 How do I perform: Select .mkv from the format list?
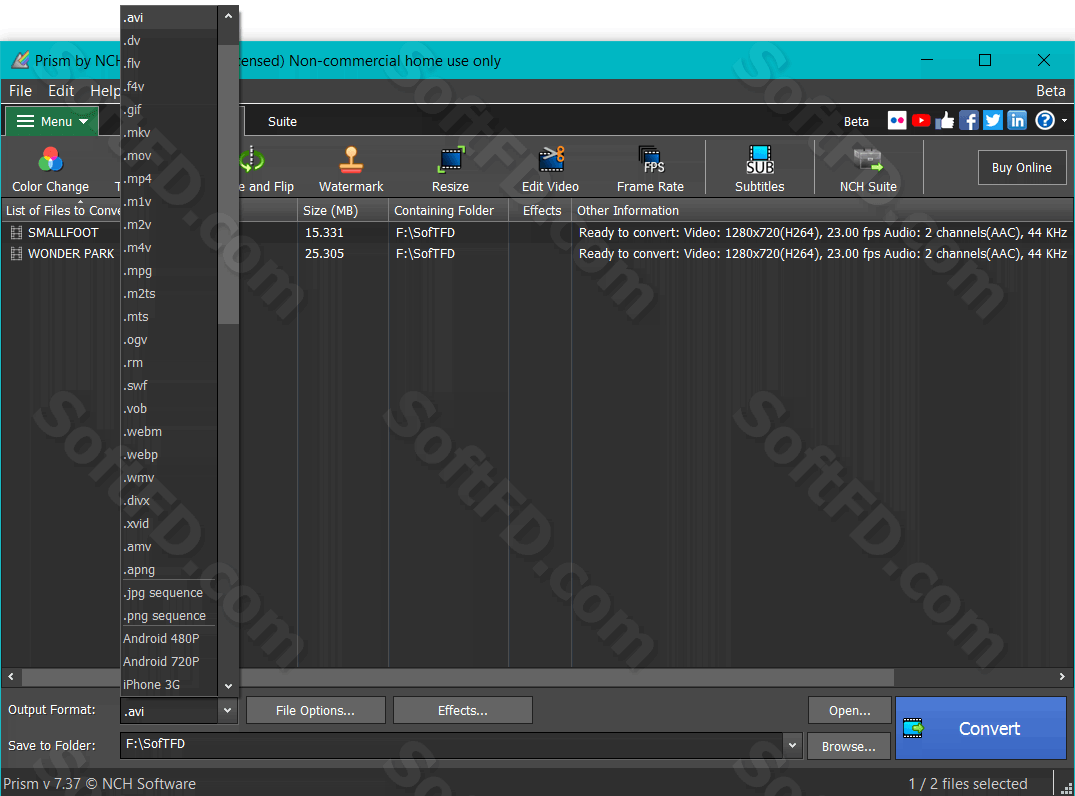click(x=169, y=132)
